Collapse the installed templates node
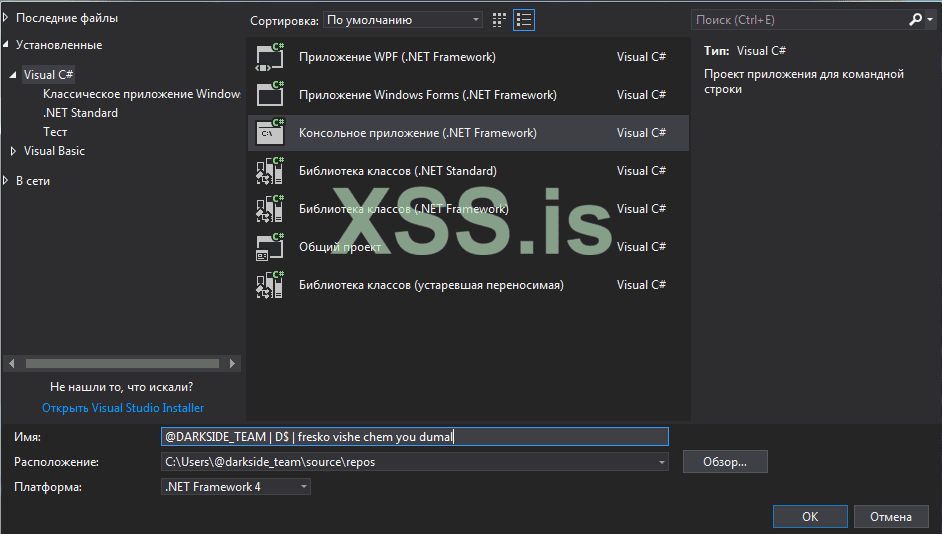 pos(5,44)
